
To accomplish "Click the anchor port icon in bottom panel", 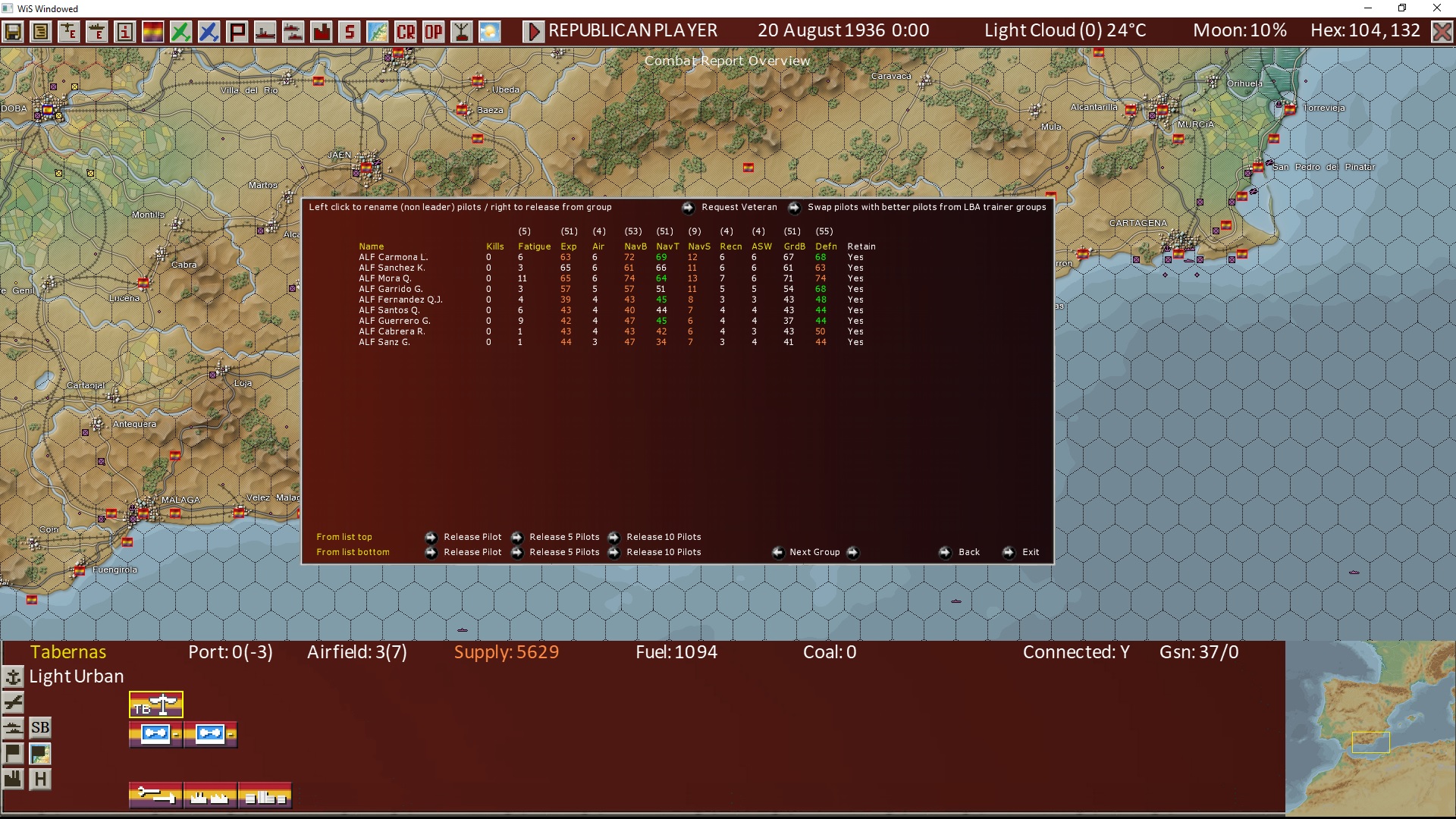I will tap(13, 676).
